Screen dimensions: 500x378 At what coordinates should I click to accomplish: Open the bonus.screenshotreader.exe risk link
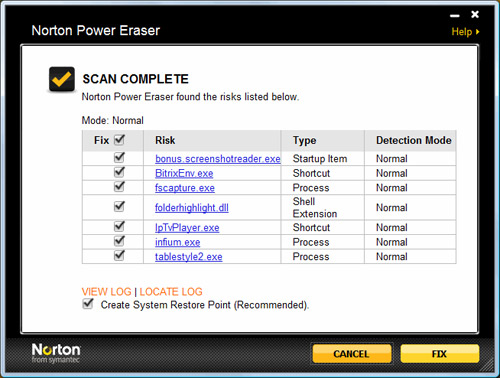(x=218, y=159)
